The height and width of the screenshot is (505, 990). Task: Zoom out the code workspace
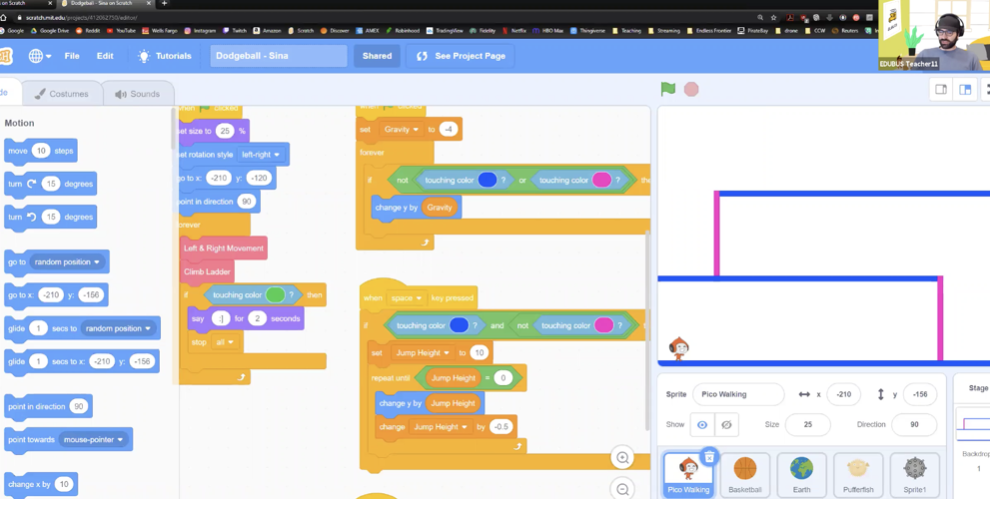[623, 489]
